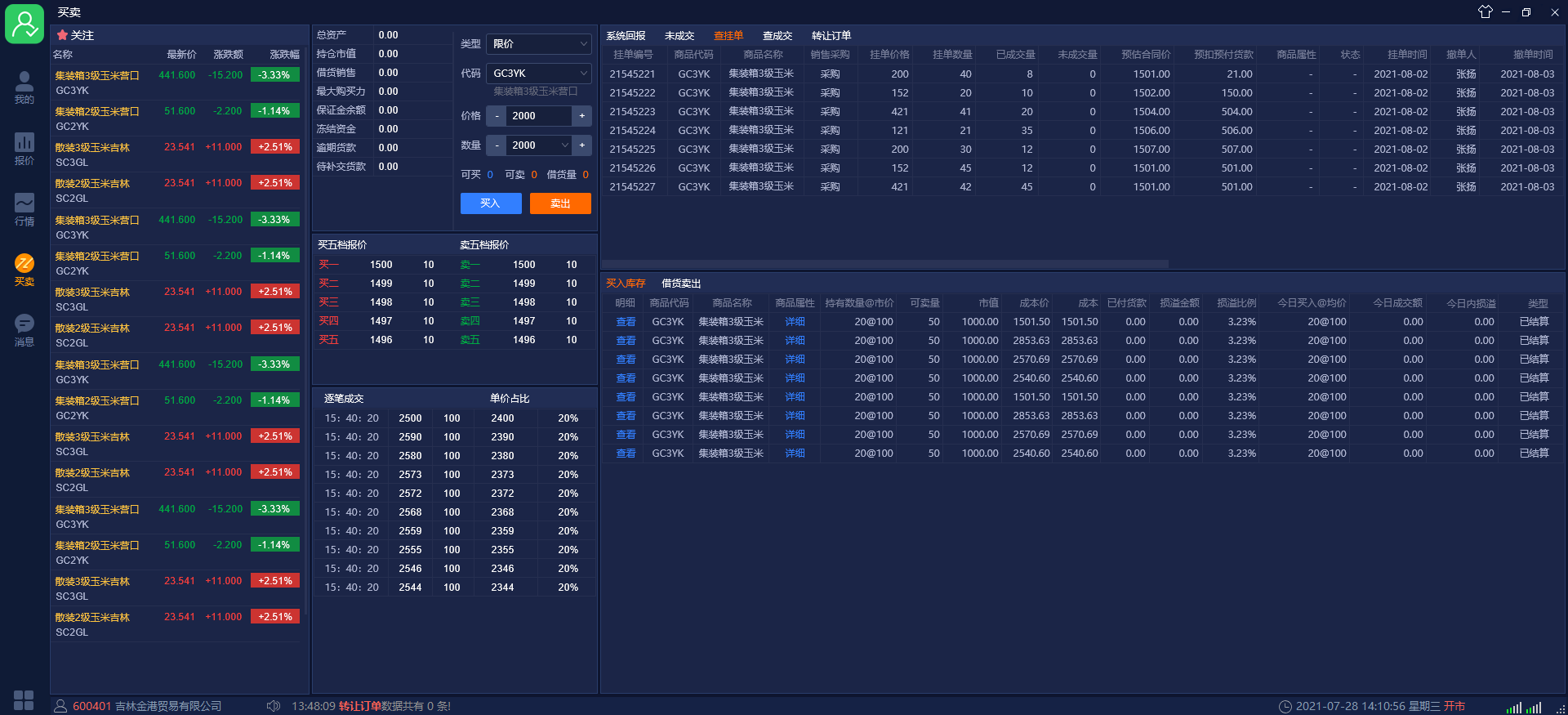Select order row 21545227
The height and width of the screenshot is (715, 1568).
tap(1083, 187)
